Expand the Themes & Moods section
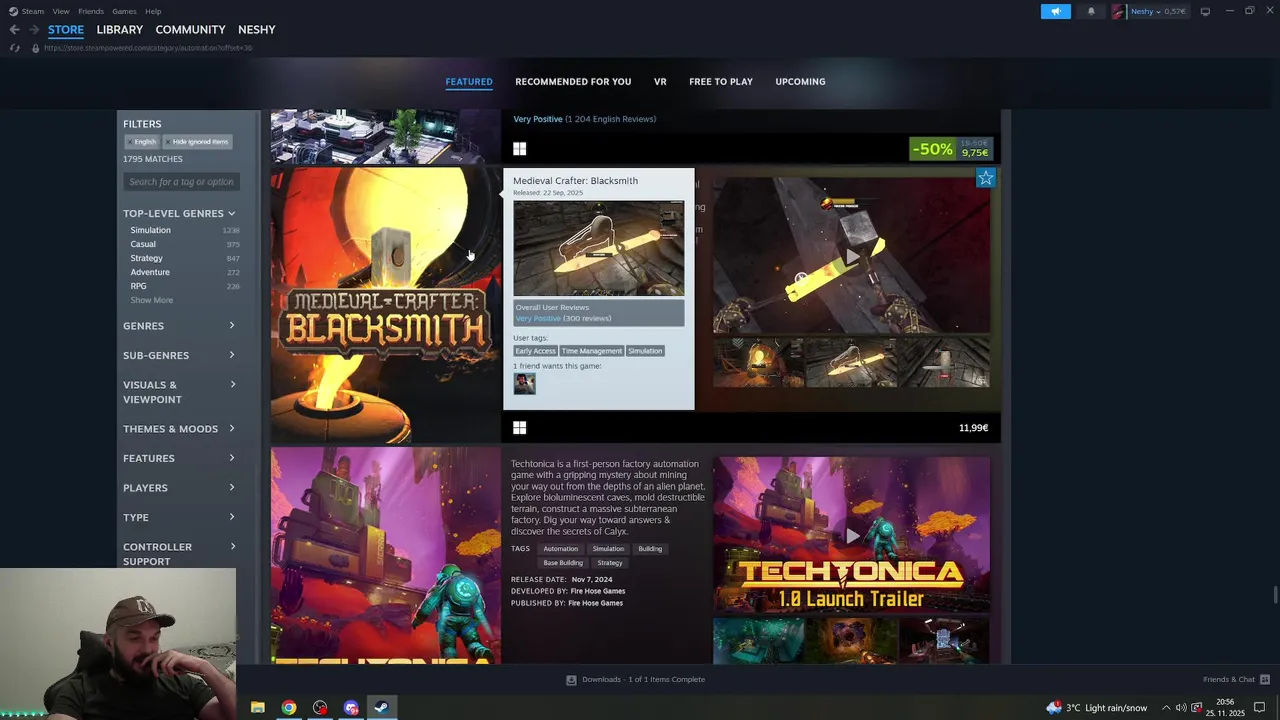Screen dimensions: 1280x720 point(179,429)
